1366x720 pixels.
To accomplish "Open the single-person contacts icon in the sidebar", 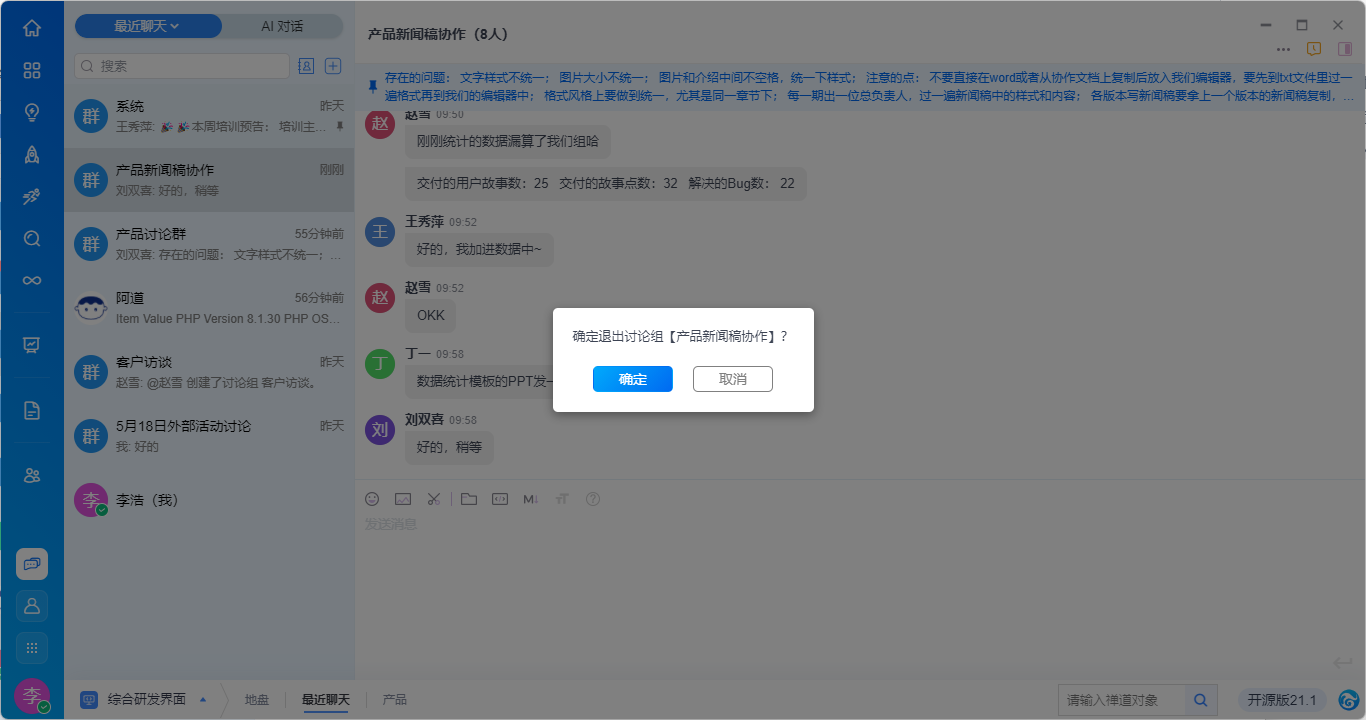I will click(x=32, y=606).
